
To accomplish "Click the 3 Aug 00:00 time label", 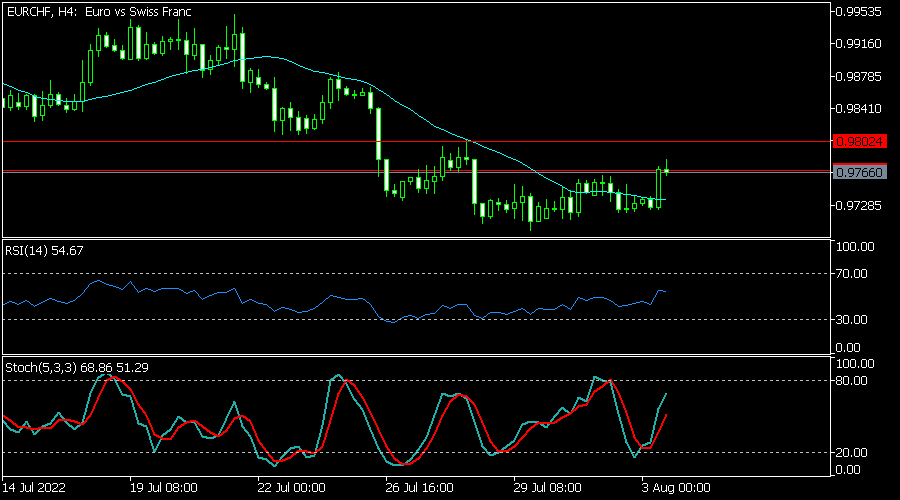I will 676,488.
